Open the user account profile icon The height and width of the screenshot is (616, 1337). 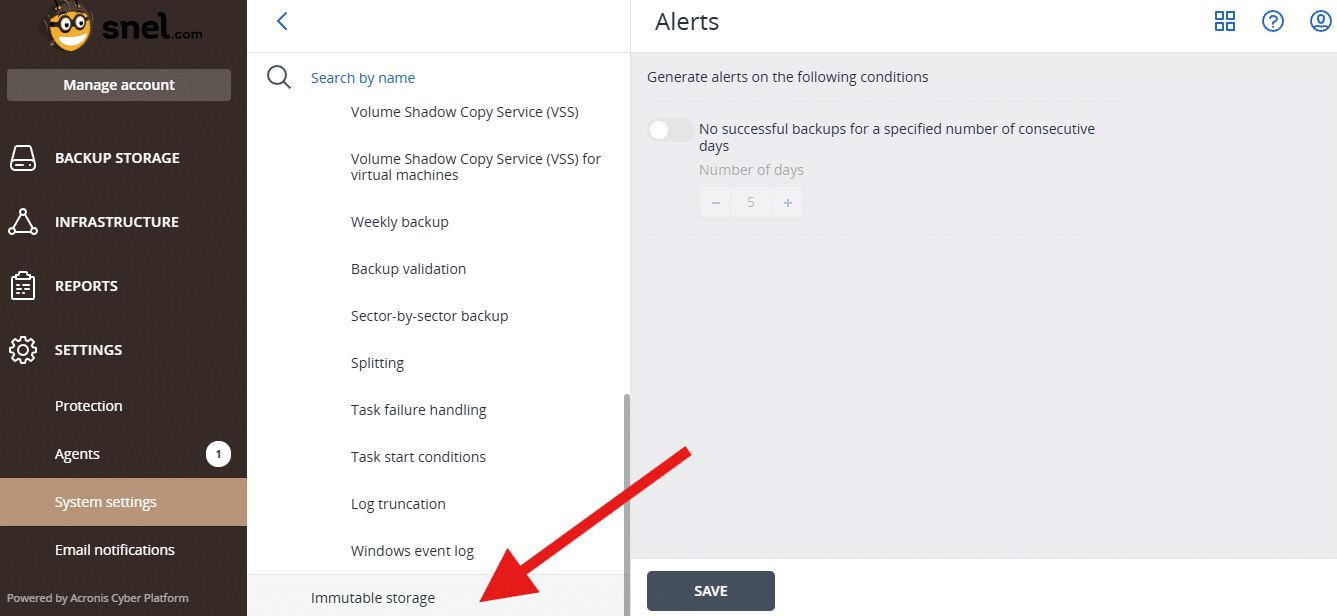click(x=1321, y=21)
